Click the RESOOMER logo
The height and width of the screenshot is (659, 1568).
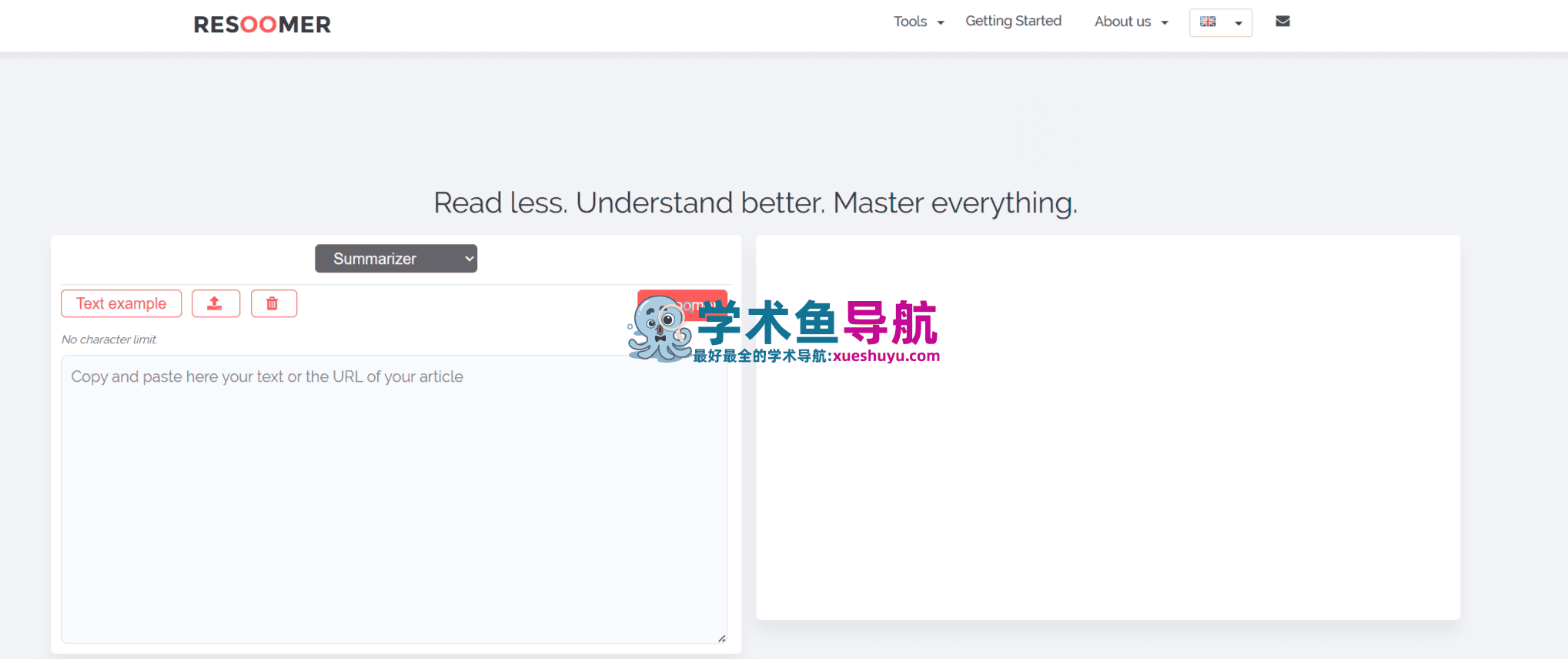tap(262, 25)
